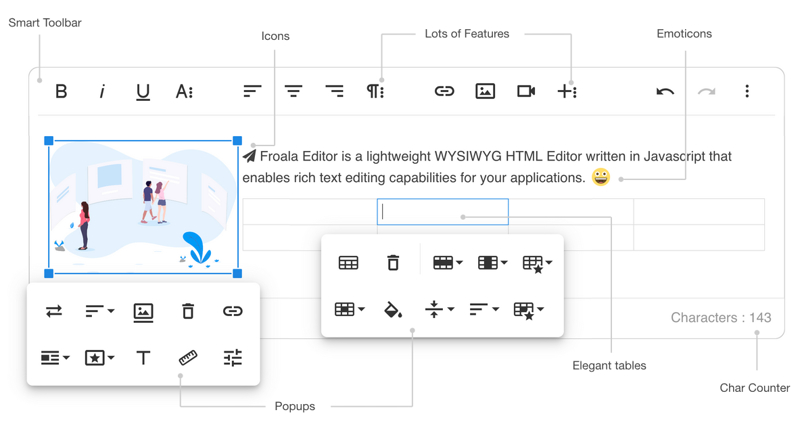Image resolution: width=800 pixels, height=423 pixels.
Task: Open the more text options menu
Action: click(x=184, y=91)
